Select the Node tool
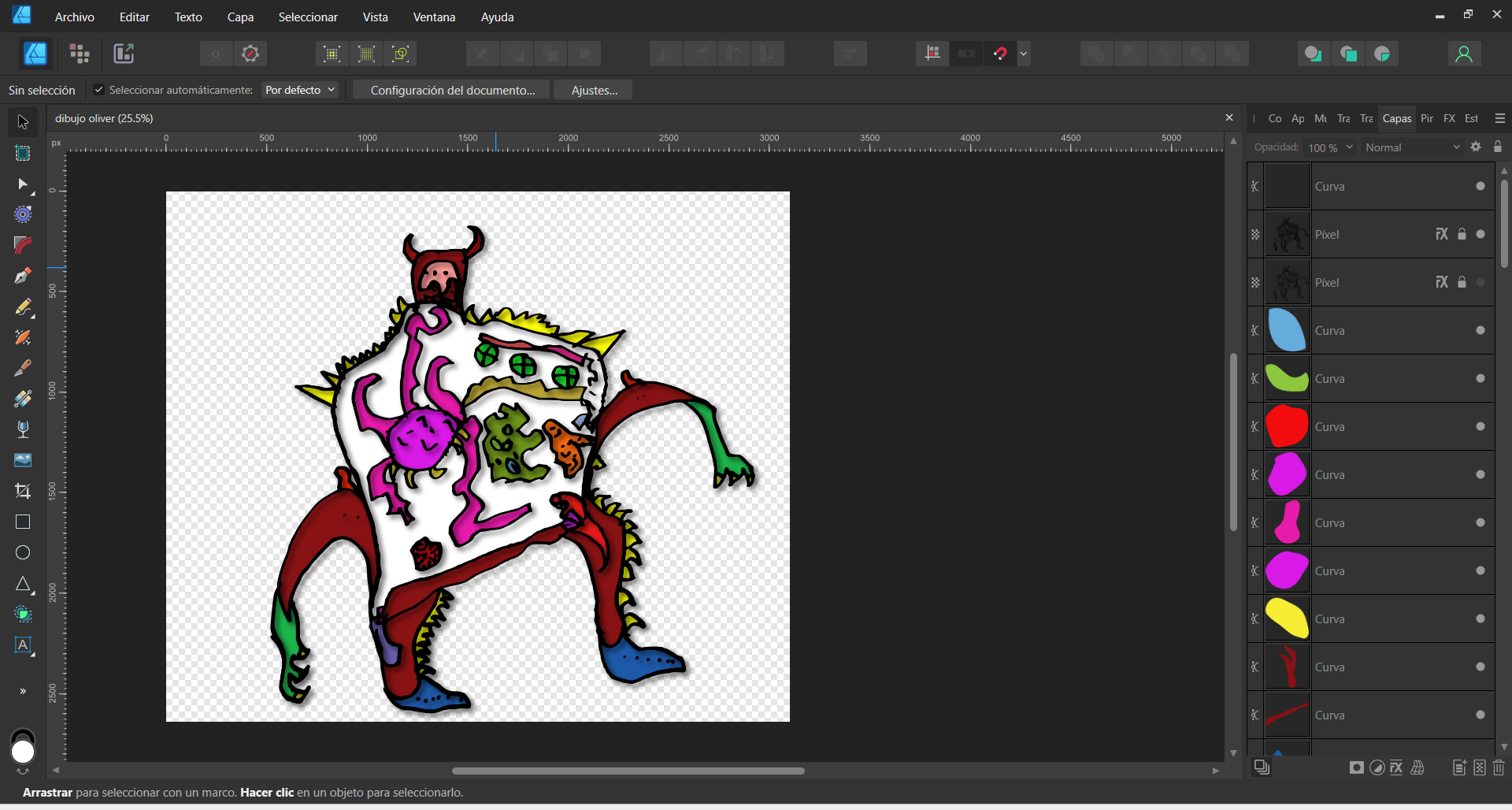1512x810 pixels. pos(23,184)
